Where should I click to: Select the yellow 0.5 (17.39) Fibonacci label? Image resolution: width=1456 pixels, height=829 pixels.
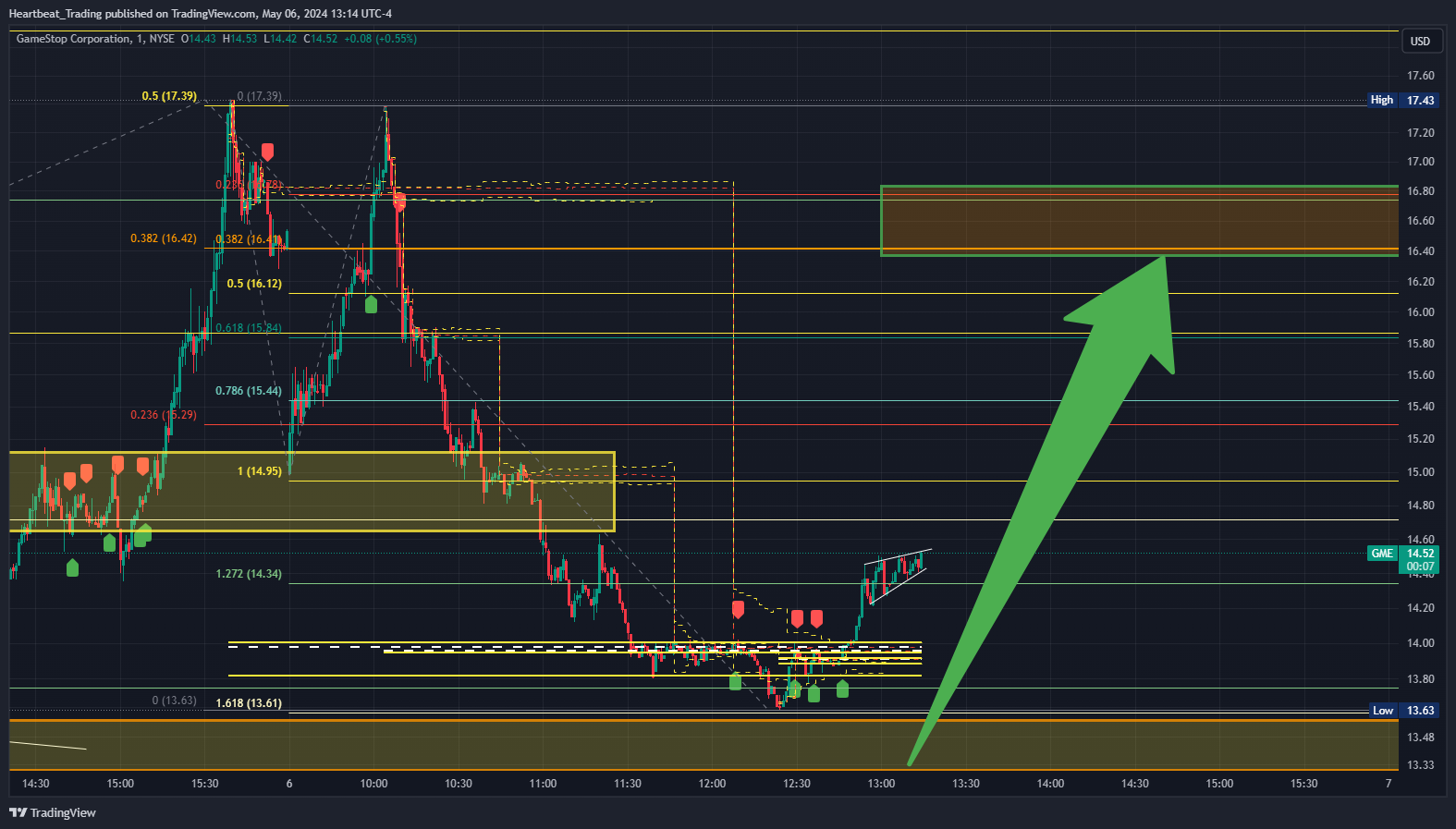tap(169, 96)
